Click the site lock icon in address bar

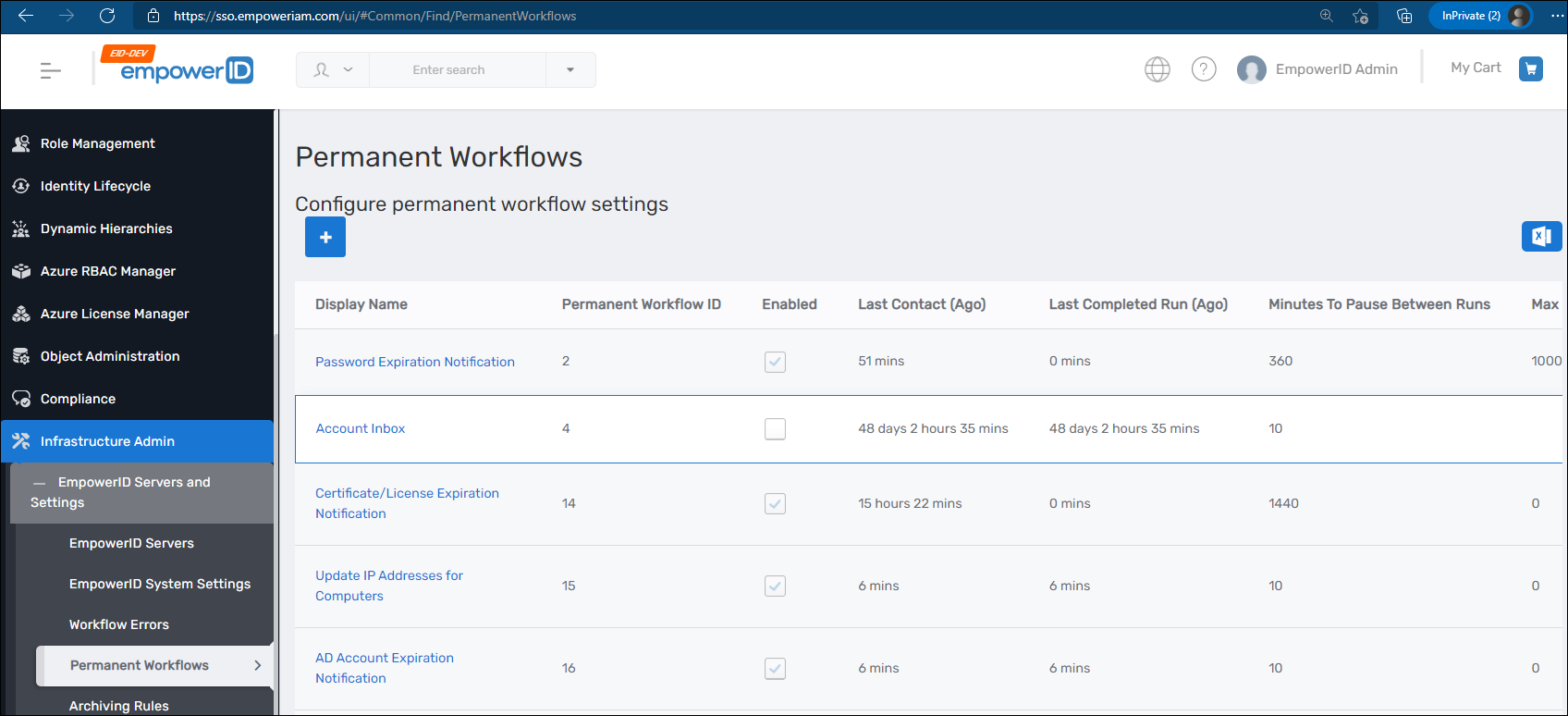coord(153,16)
